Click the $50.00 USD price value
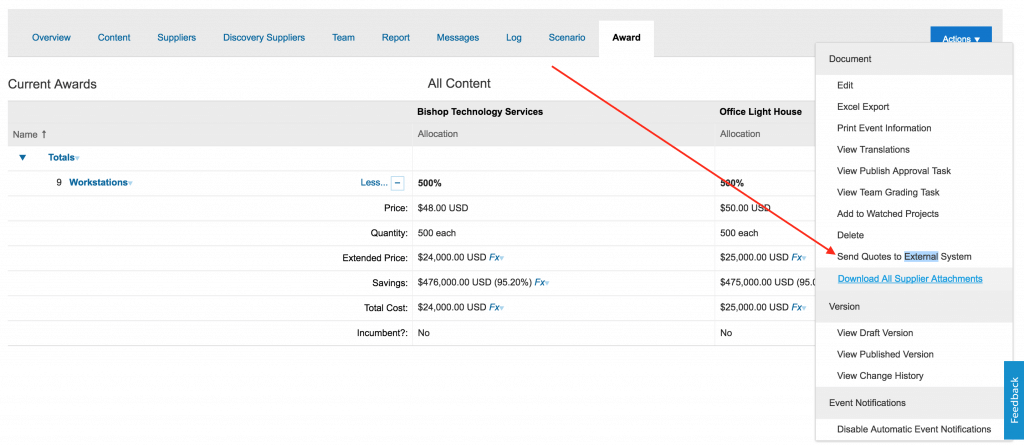Viewport: 1024px width, 446px height. coord(745,208)
